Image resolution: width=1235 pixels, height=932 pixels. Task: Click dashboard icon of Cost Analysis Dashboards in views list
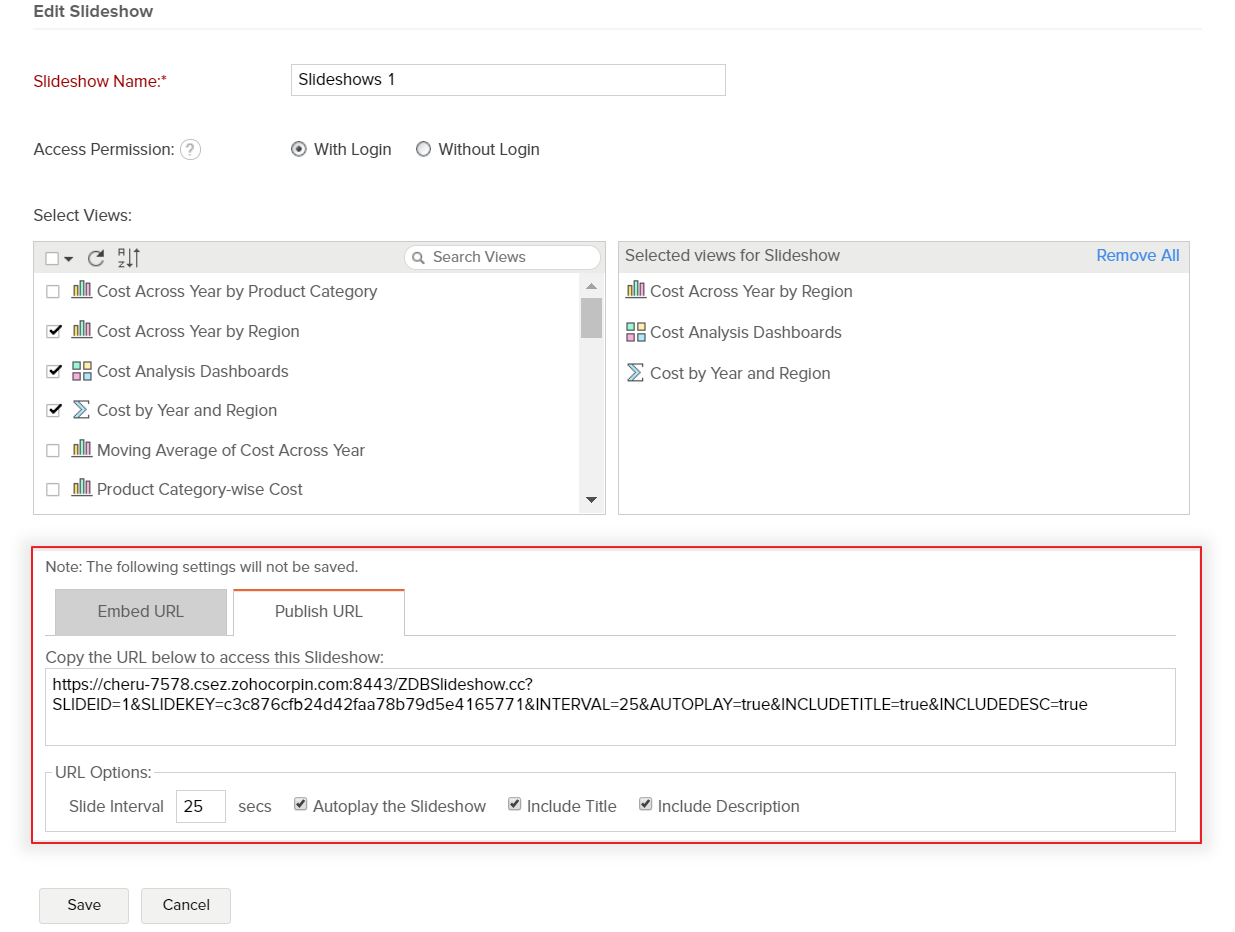82,371
